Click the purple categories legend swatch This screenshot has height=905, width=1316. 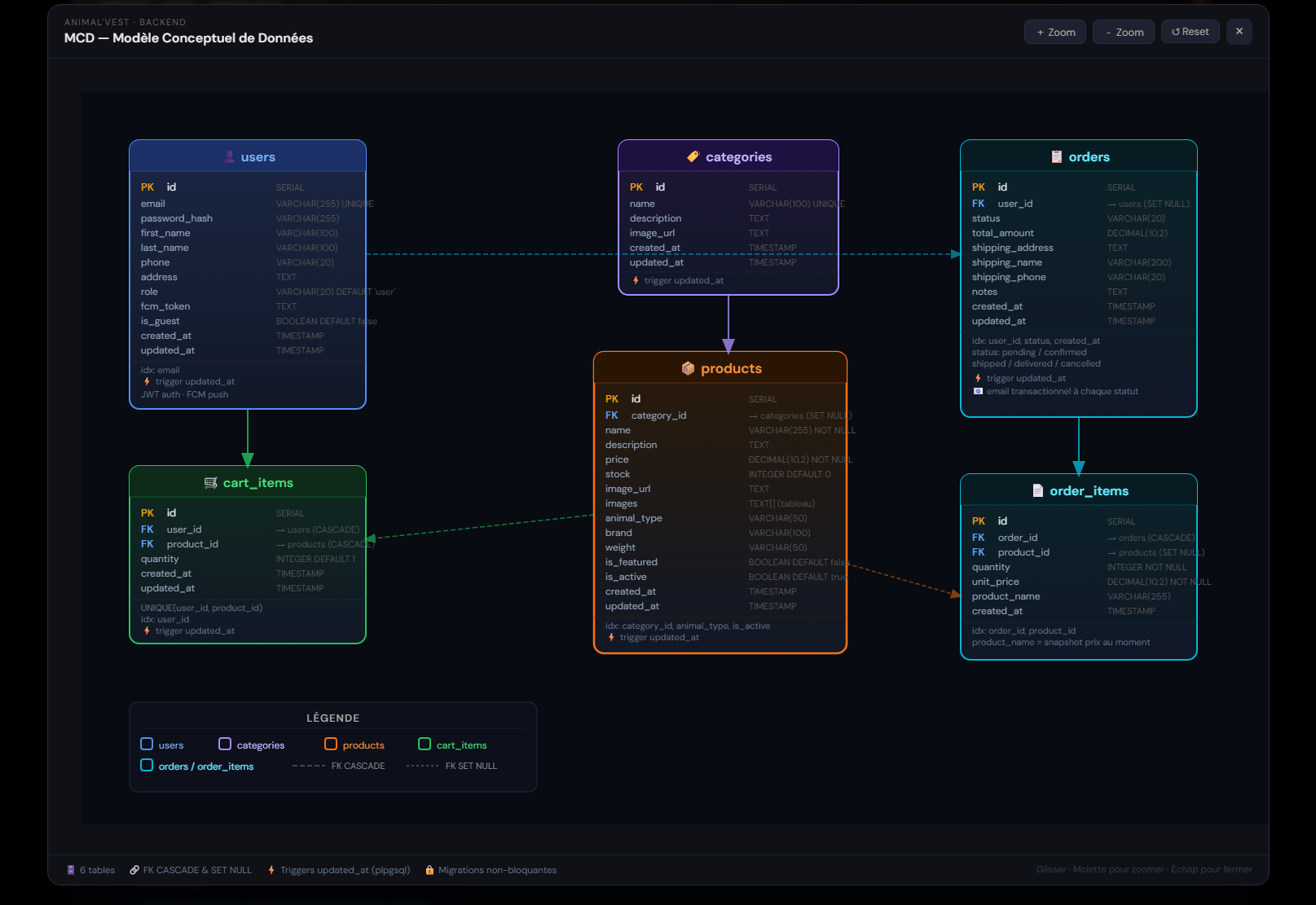pyautogui.click(x=225, y=744)
